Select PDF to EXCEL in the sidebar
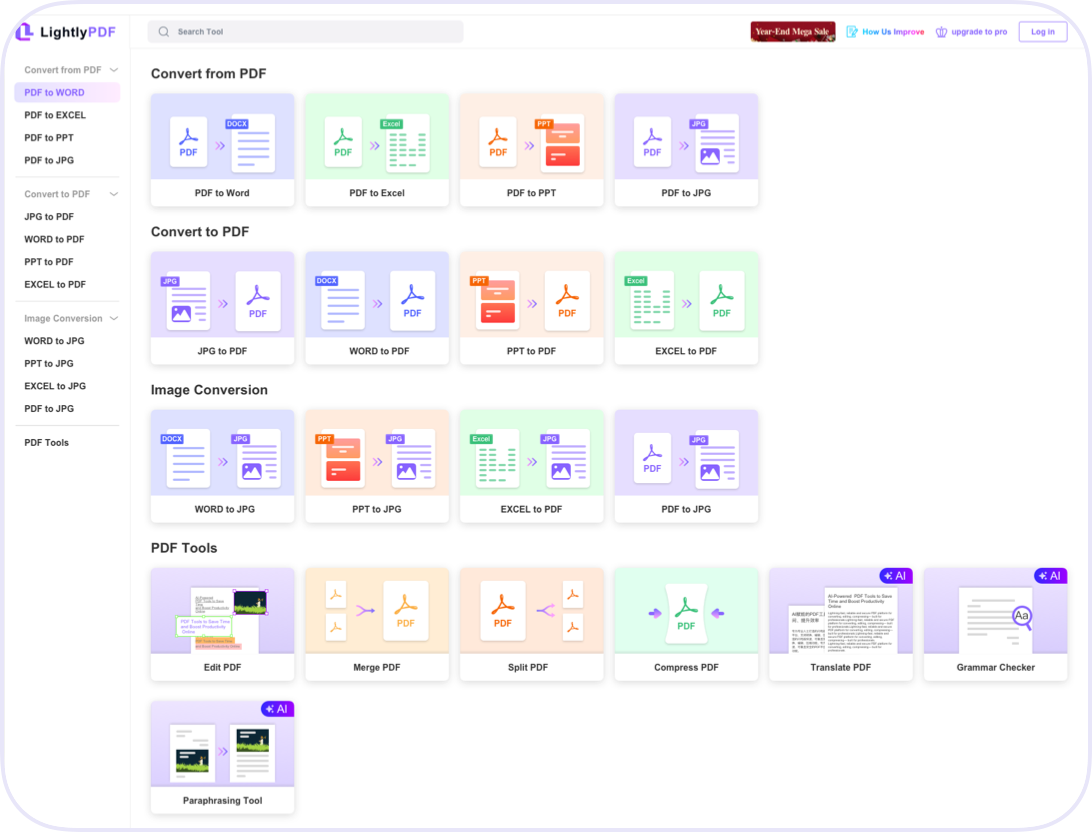Image resolution: width=1092 pixels, height=832 pixels. tap(55, 115)
